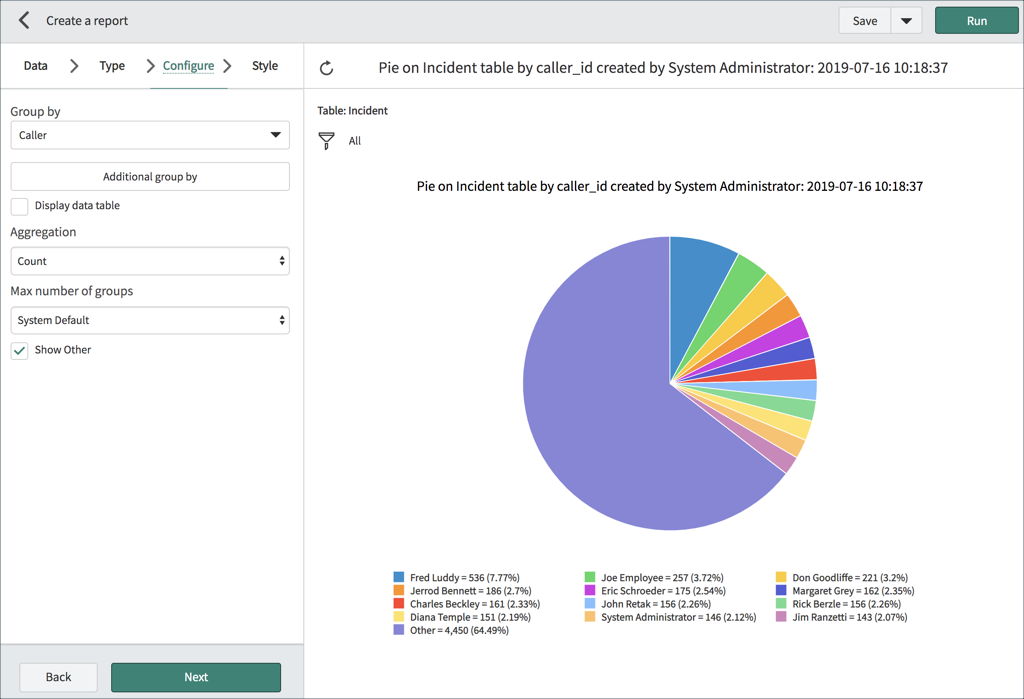Open the Save button's dropdown arrow
The height and width of the screenshot is (699, 1024).
pos(906,20)
